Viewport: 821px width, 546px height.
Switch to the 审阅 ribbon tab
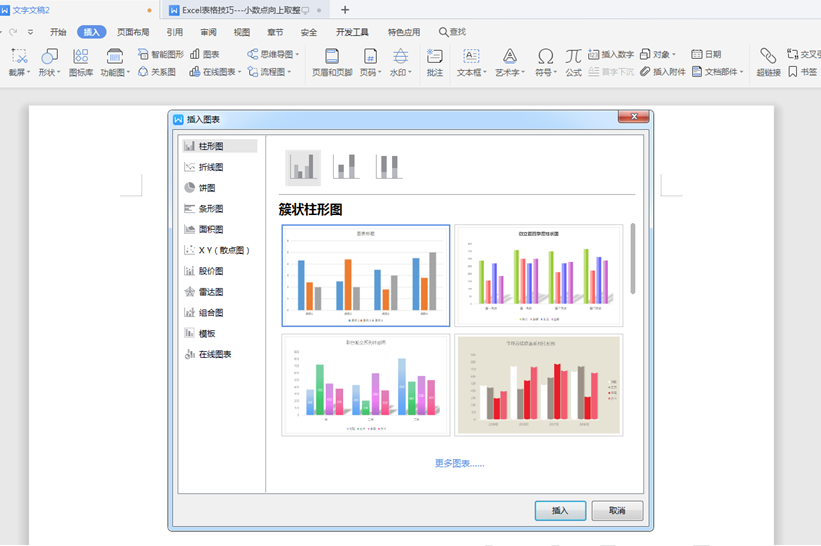(x=208, y=32)
